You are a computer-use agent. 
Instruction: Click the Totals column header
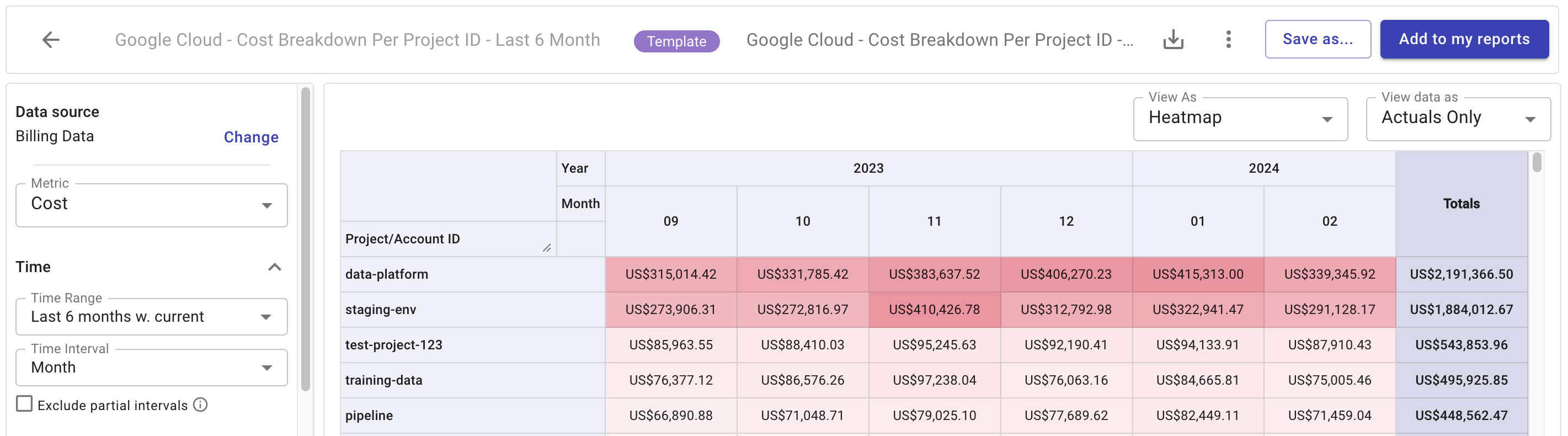tap(1462, 204)
